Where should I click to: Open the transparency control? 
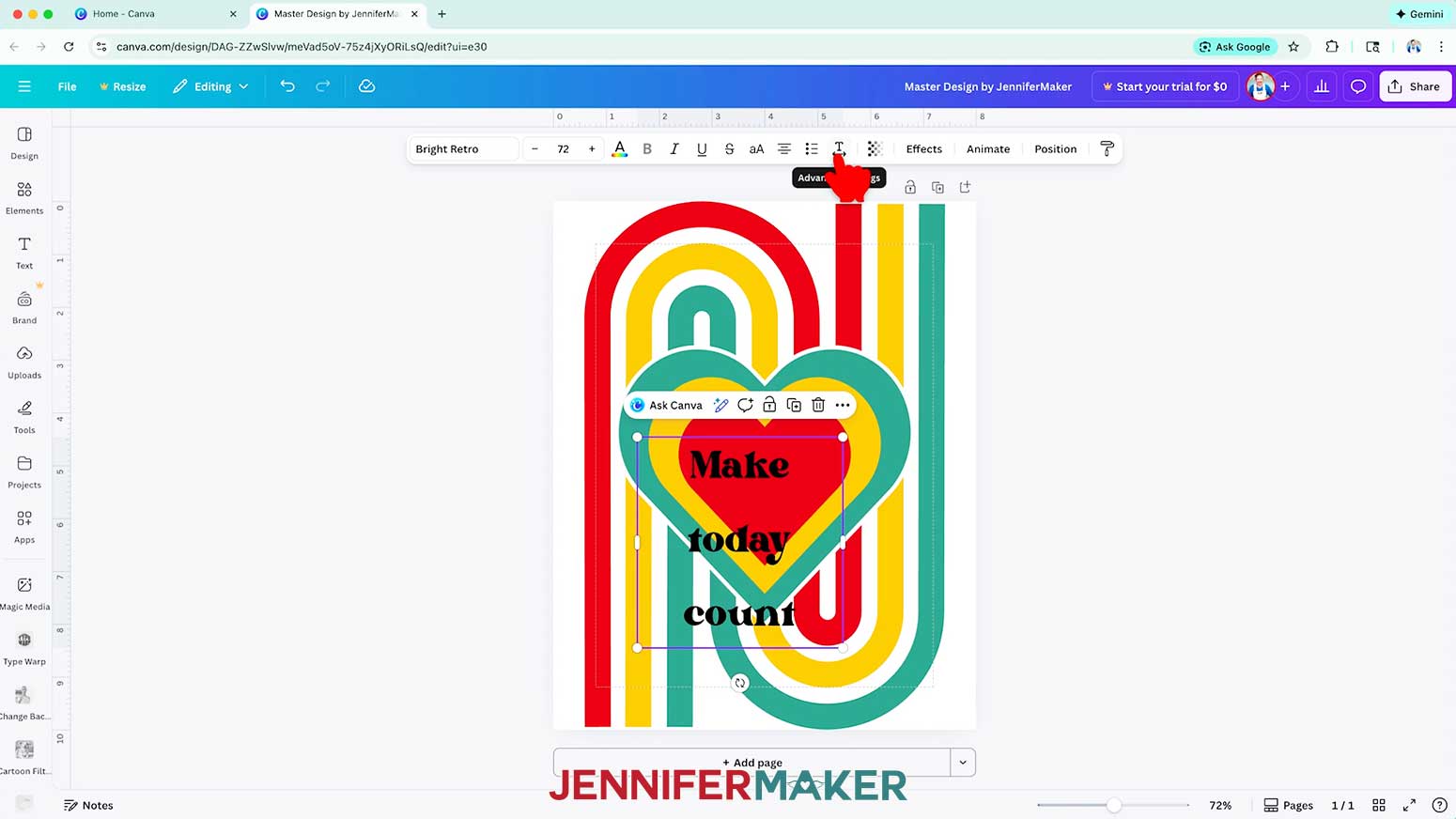coord(875,149)
